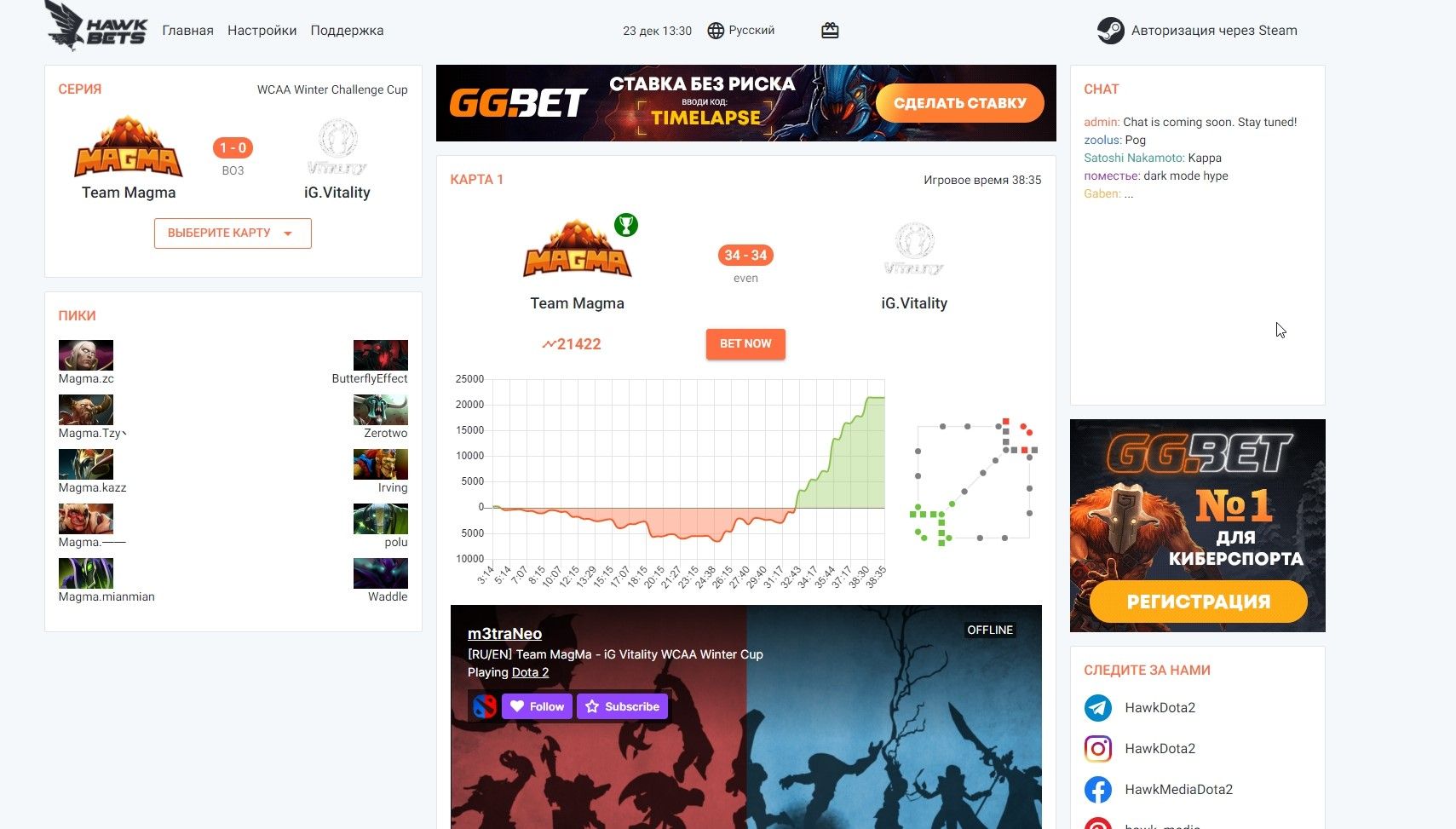Click the BET NOW button

[745, 344]
